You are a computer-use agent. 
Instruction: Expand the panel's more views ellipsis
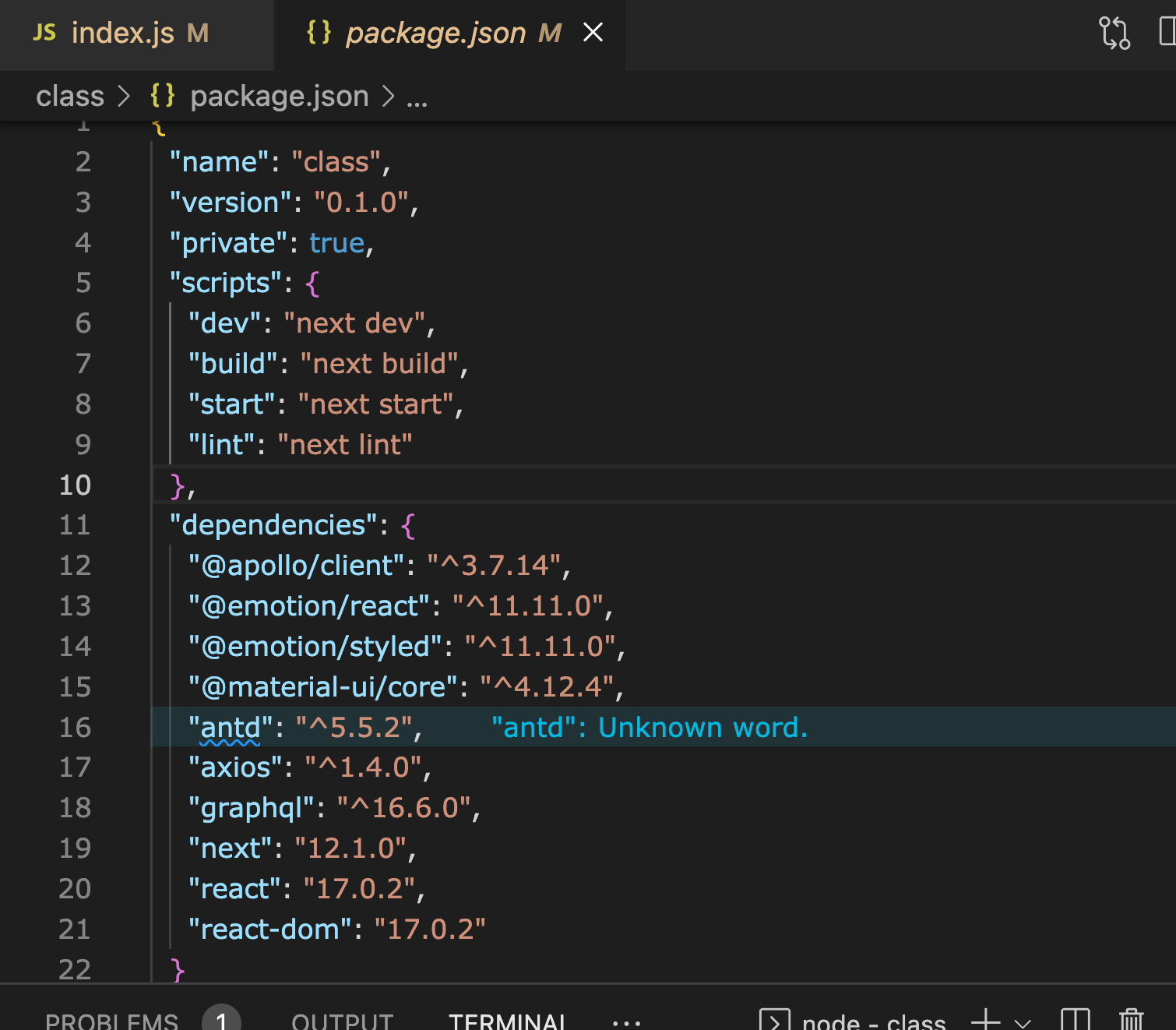click(x=626, y=1021)
